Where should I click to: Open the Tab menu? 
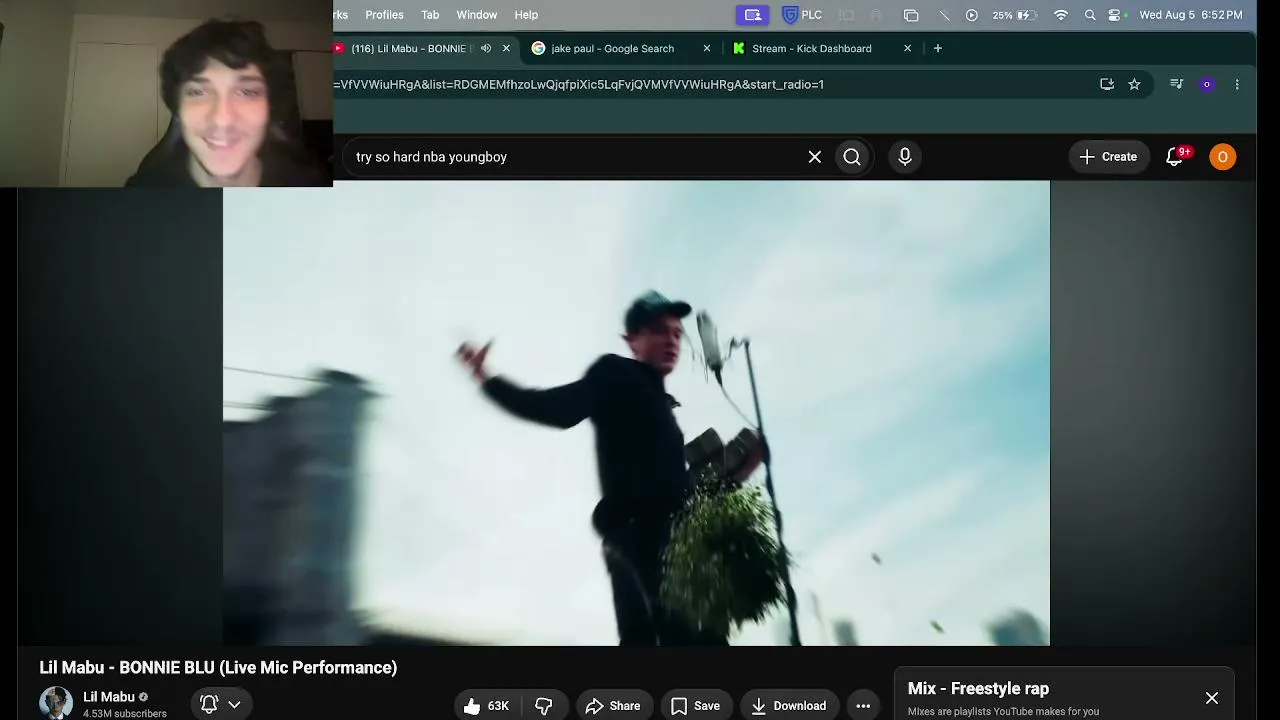(x=430, y=15)
